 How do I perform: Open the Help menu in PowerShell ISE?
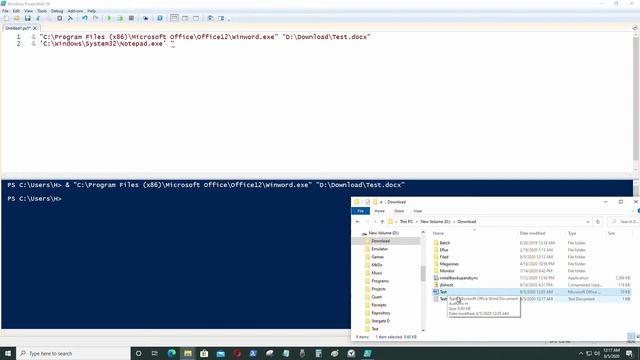pos(91,11)
